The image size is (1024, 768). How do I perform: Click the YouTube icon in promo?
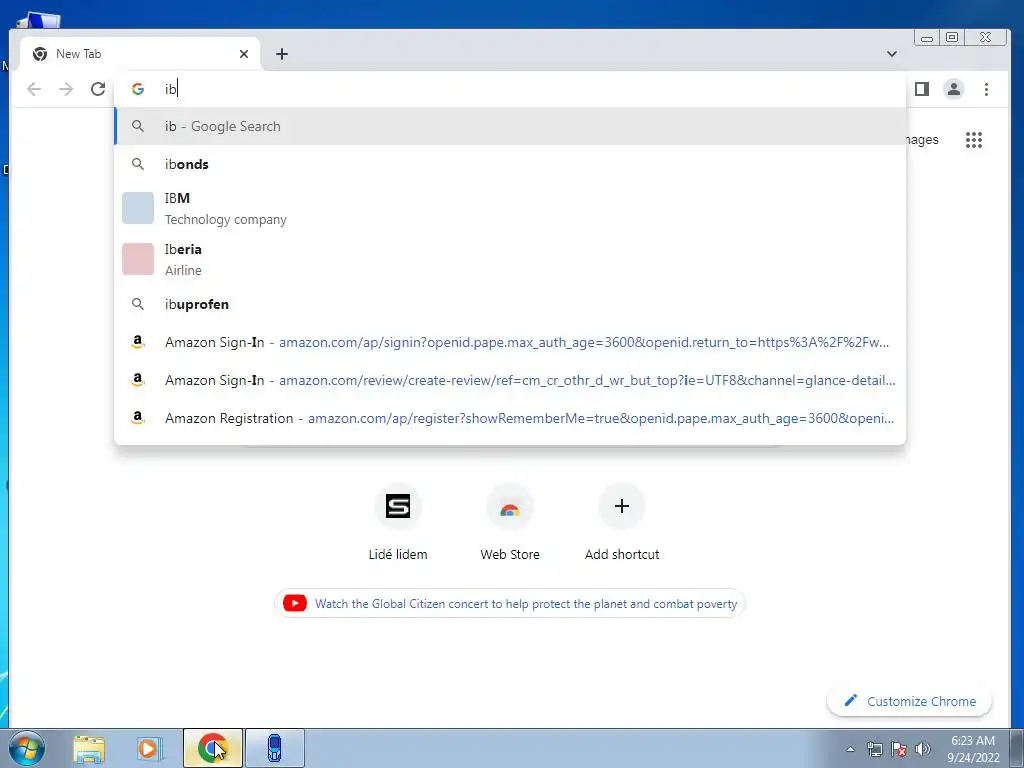(295, 603)
